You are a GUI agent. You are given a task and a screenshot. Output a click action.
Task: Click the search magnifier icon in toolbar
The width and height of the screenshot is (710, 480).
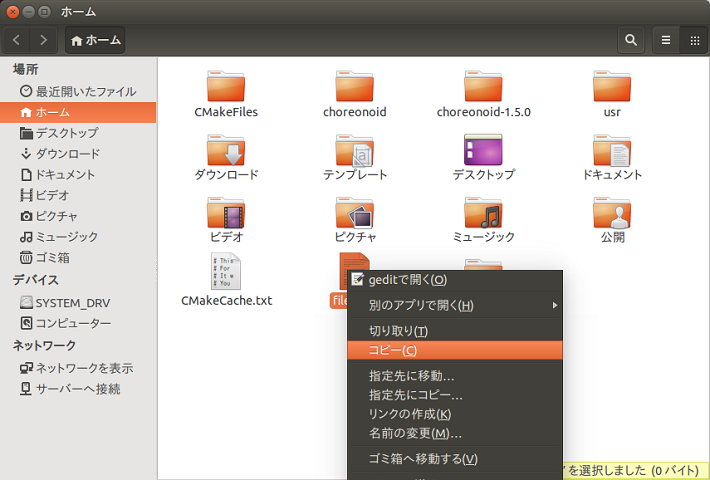coord(631,40)
